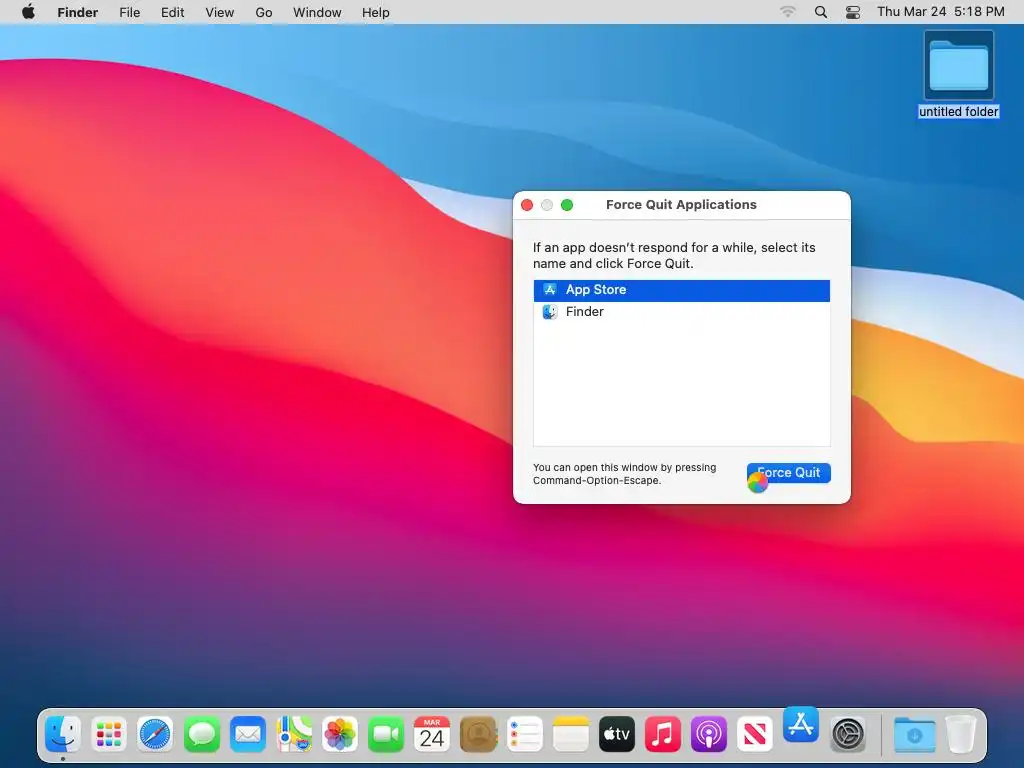Click Wi-Fi status icon
Screen dimensions: 1024x768
[x=788, y=12]
